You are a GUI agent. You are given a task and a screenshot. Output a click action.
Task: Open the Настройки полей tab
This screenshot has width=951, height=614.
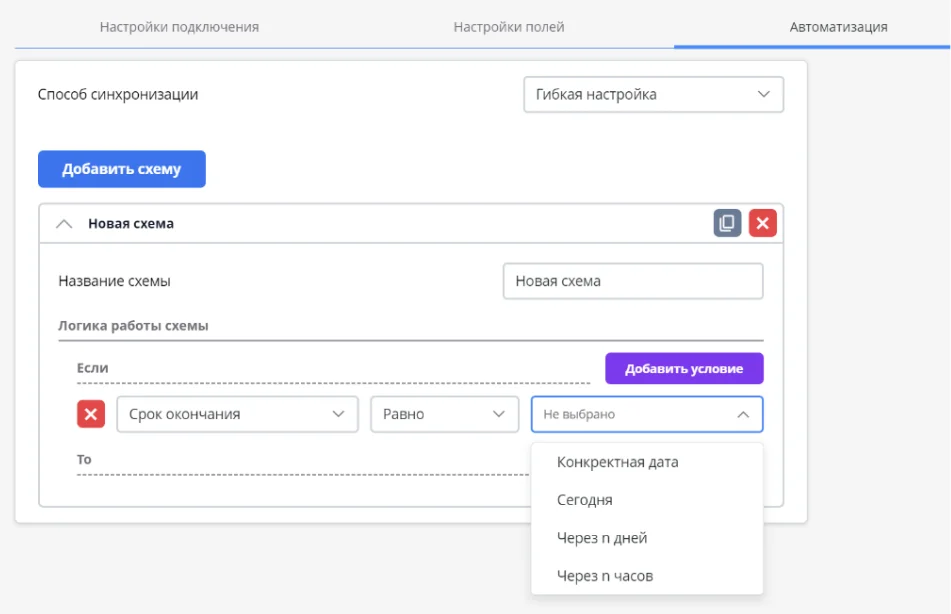509,27
